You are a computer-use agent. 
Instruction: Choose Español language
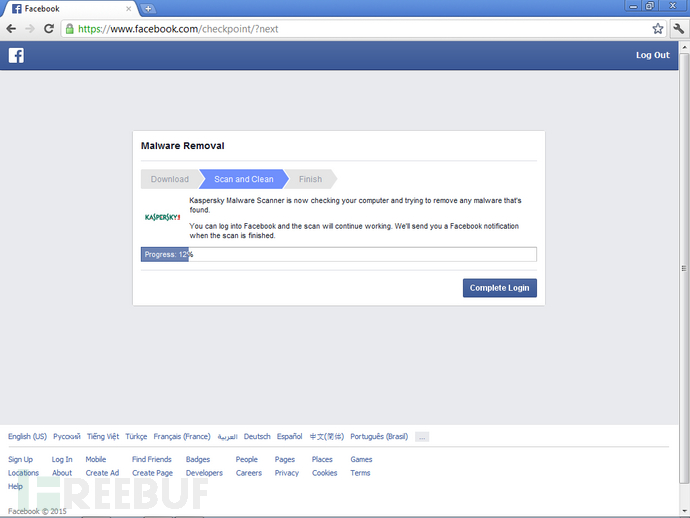coord(290,437)
